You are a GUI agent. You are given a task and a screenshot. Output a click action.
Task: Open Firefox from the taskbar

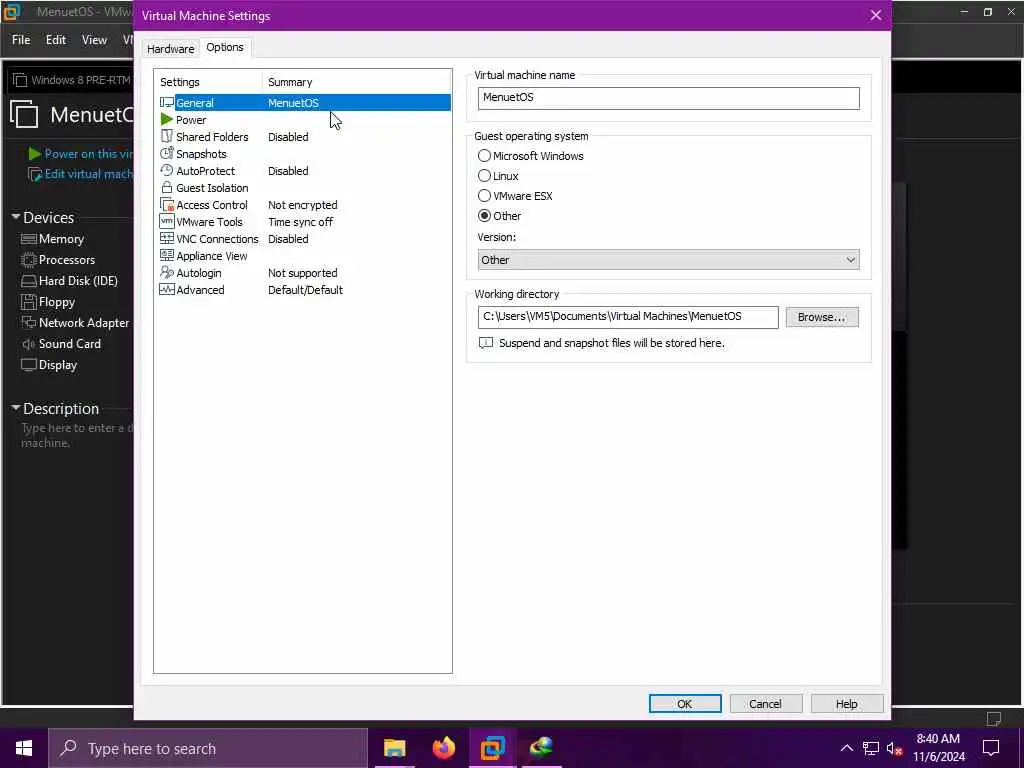coord(443,748)
